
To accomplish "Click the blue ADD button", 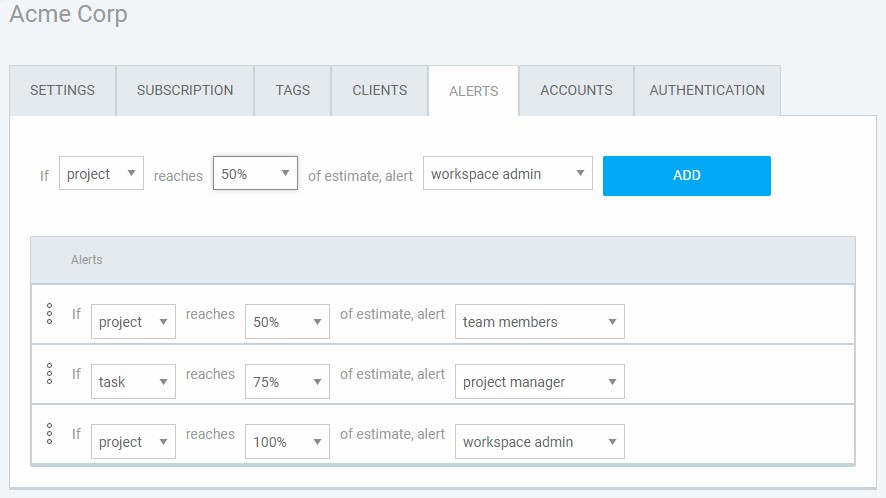I will point(687,176).
